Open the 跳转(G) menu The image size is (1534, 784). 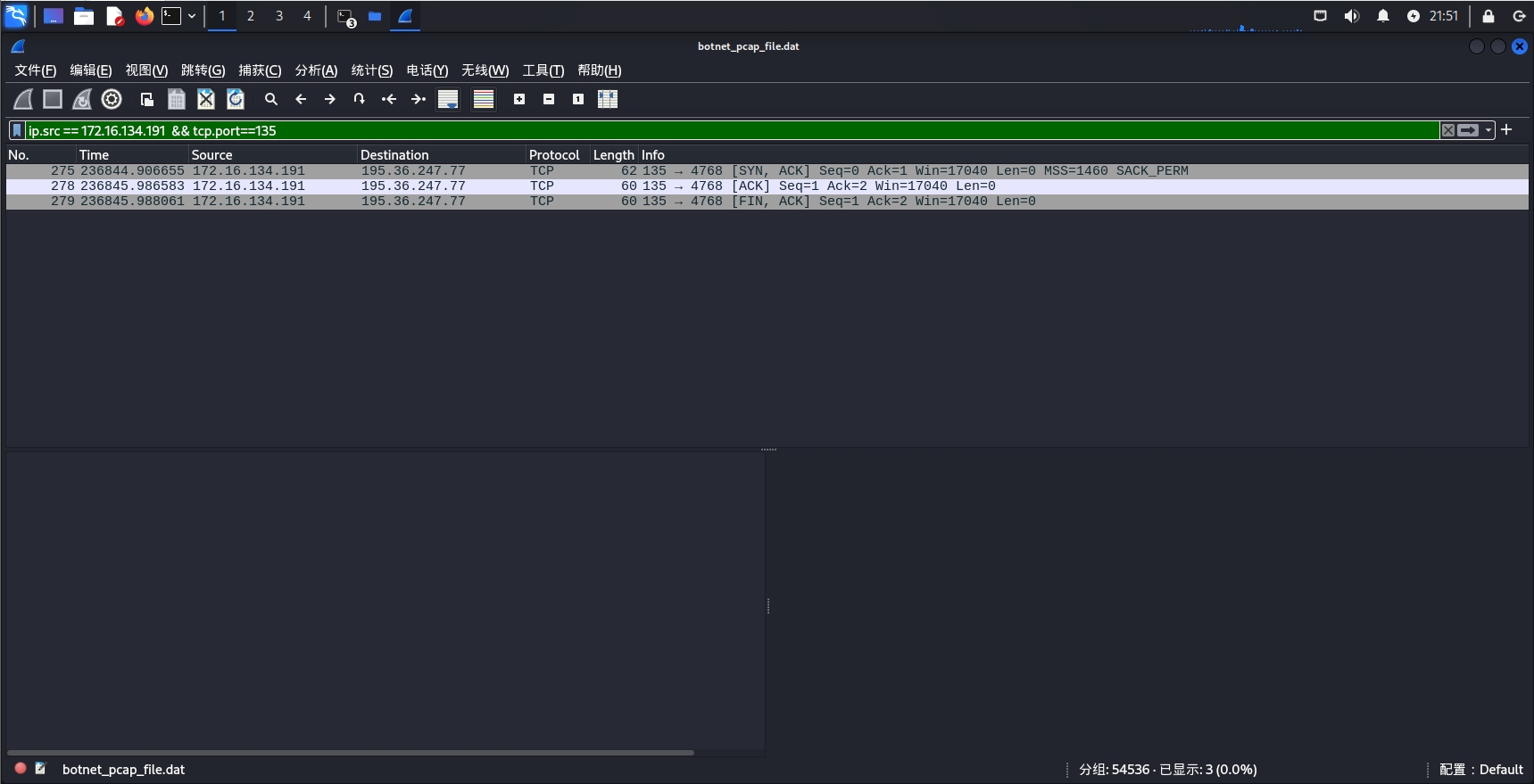pos(203,70)
